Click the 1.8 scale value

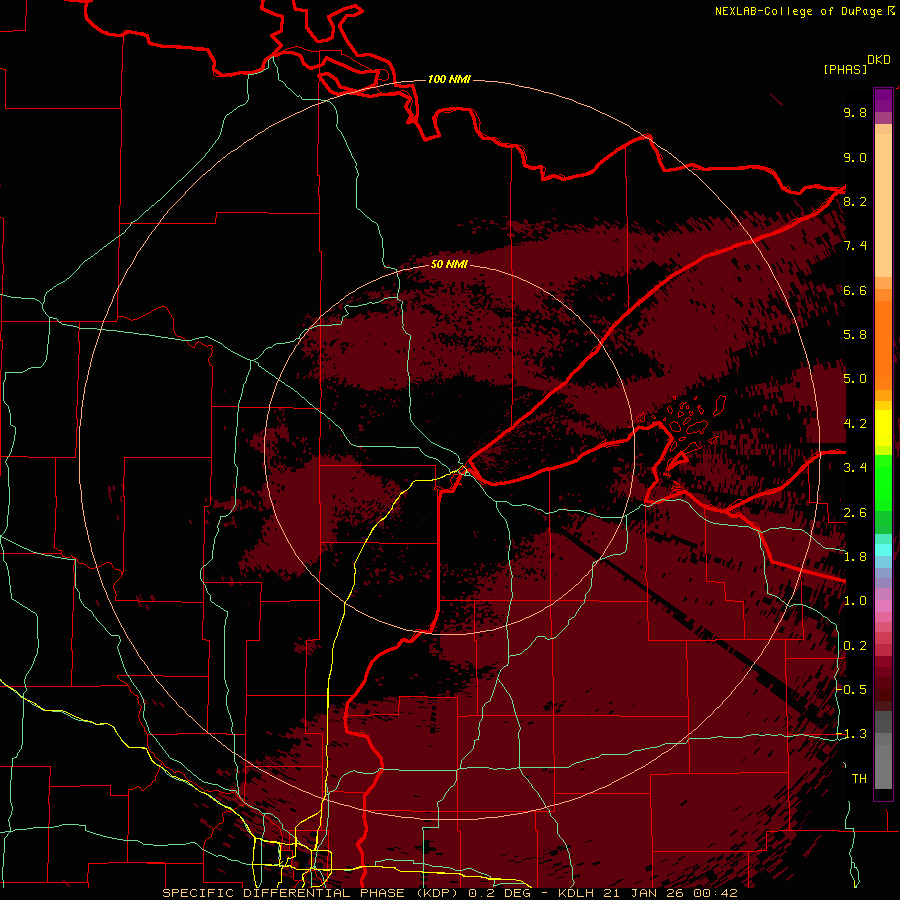855,557
